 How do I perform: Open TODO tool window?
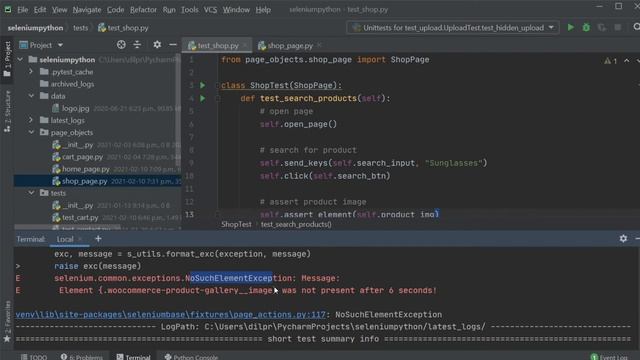[34, 357]
